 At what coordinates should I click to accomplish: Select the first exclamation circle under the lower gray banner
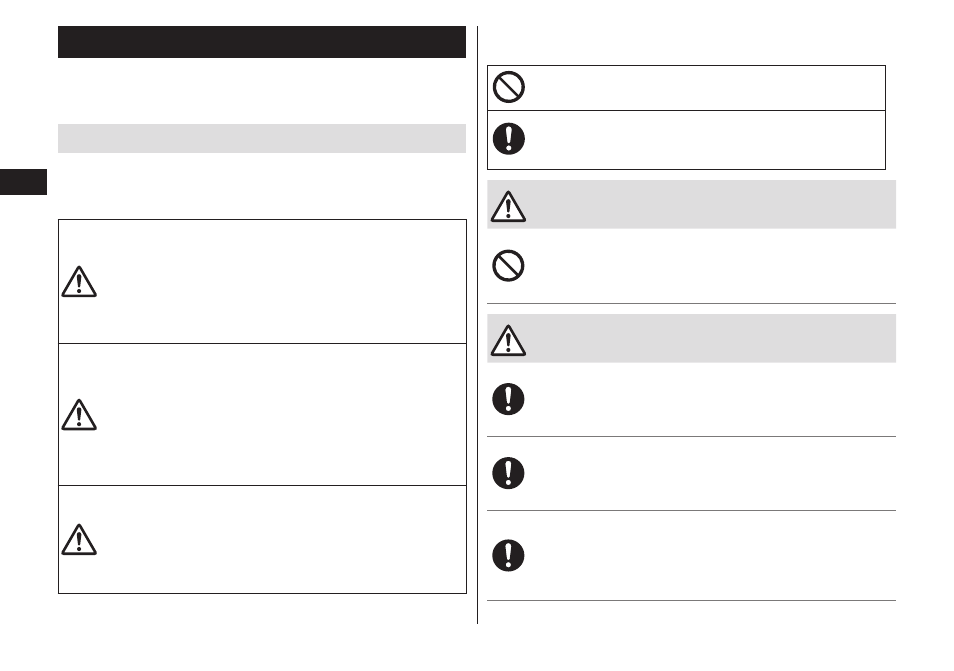(508, 399)
